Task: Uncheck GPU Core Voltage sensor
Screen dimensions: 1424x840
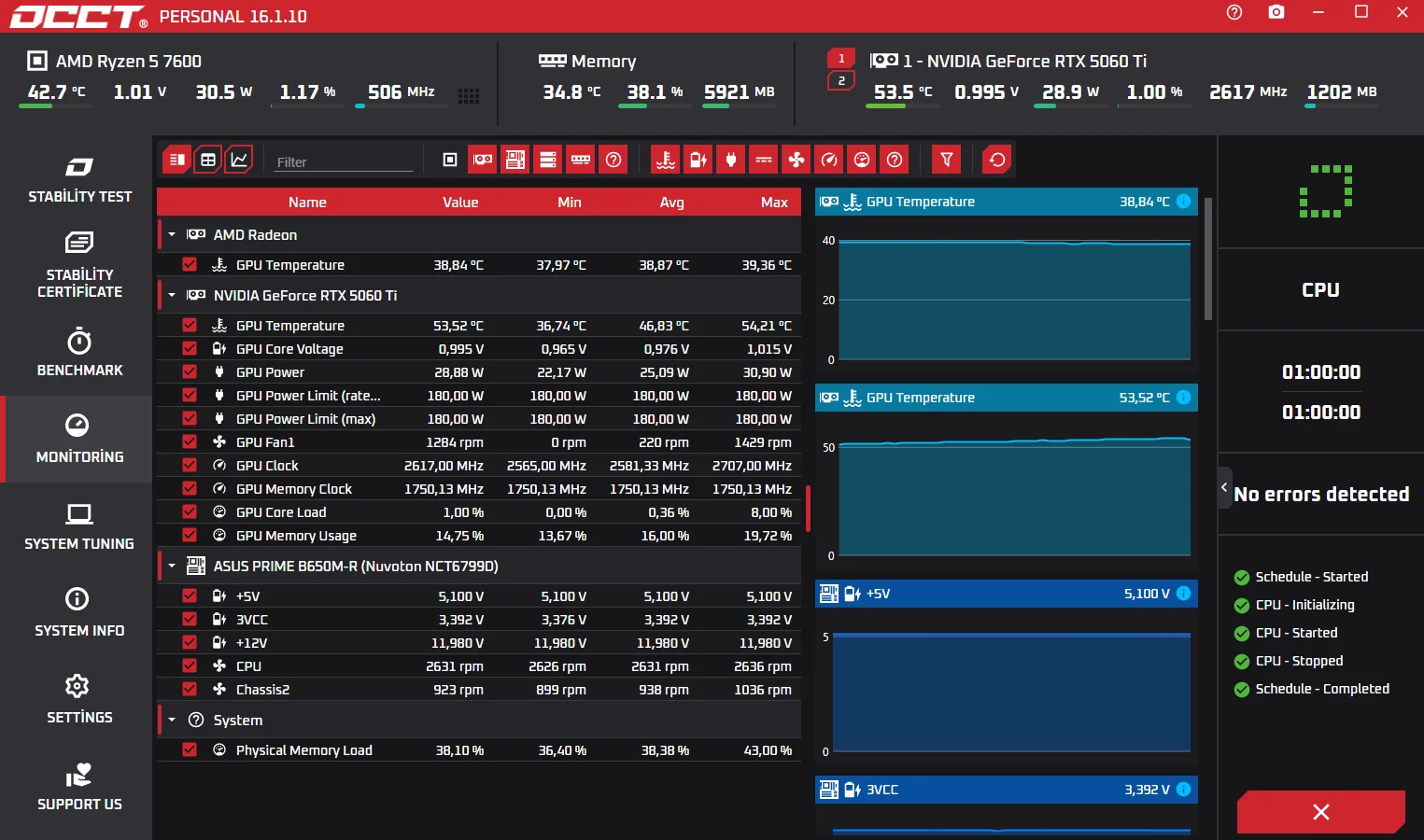Action: 190,348
